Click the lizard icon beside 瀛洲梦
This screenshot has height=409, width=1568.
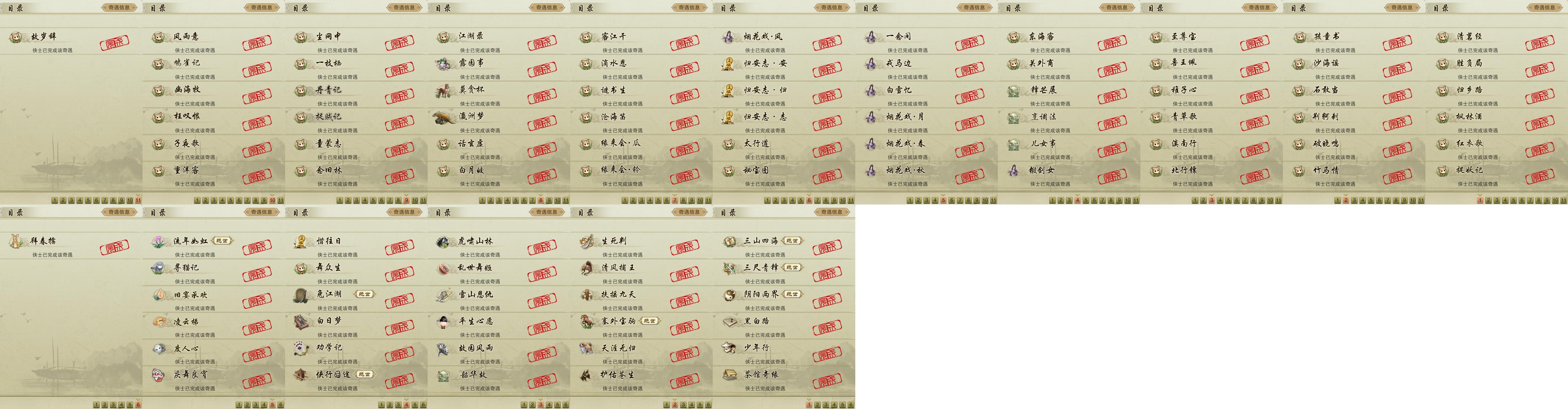[x=444, y=117]
